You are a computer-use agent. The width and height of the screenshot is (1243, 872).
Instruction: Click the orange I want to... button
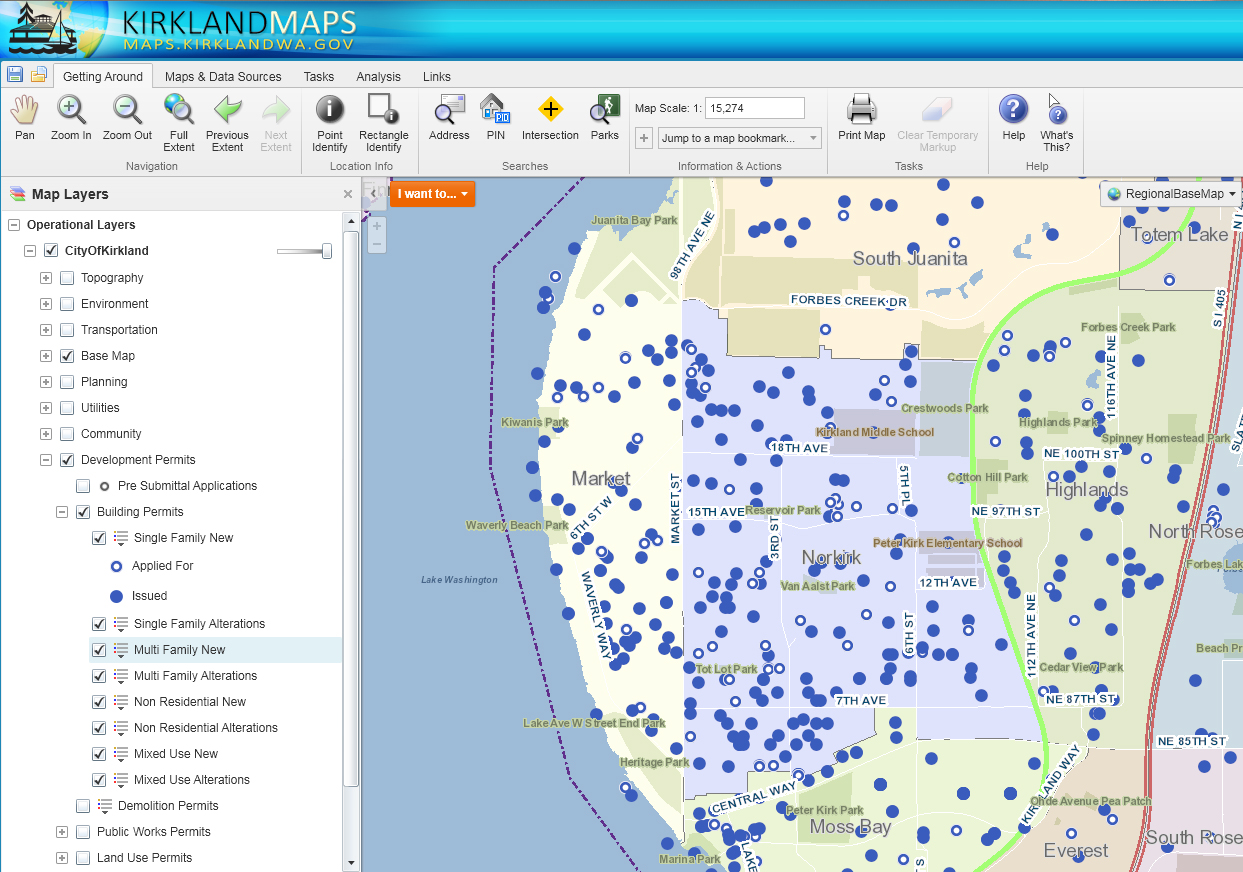(432, 194)
